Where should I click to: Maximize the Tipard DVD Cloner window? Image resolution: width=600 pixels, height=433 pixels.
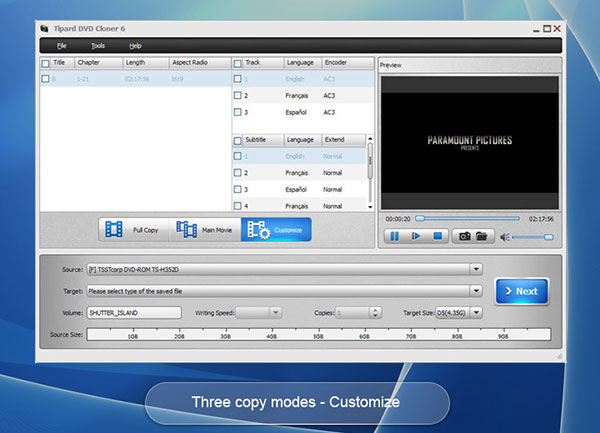pyautogui.click(x=547, y=29)
